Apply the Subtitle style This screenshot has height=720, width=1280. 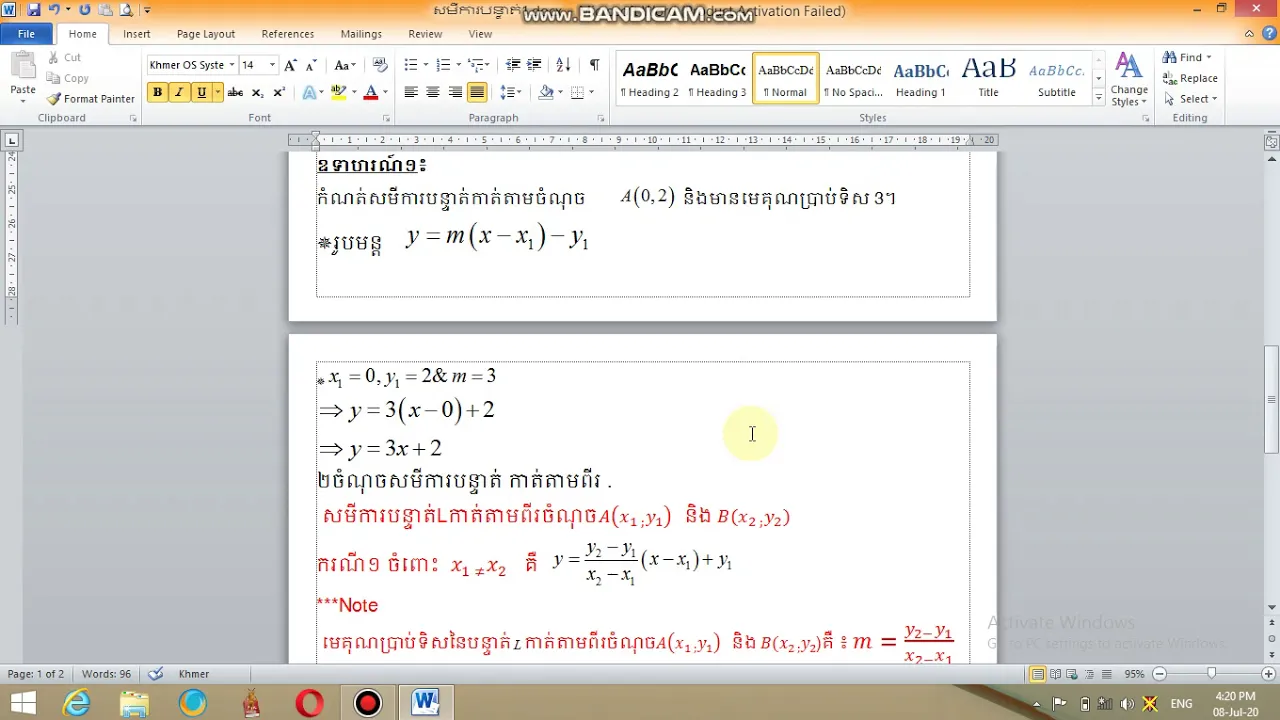click(x=1056, y=79)
